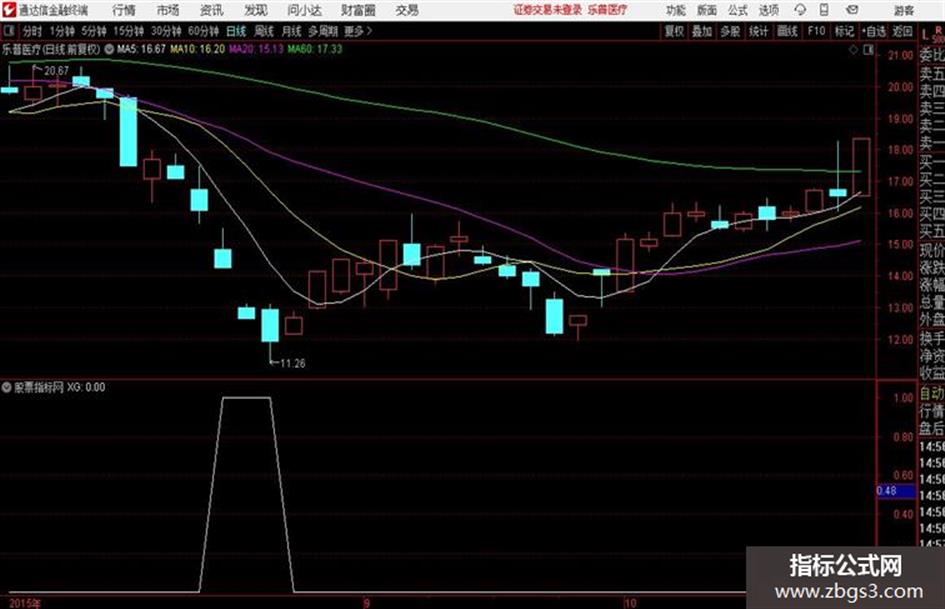Open the mail envelope icon
This screenshot has height=609, width=945.
tap(852, 10)
